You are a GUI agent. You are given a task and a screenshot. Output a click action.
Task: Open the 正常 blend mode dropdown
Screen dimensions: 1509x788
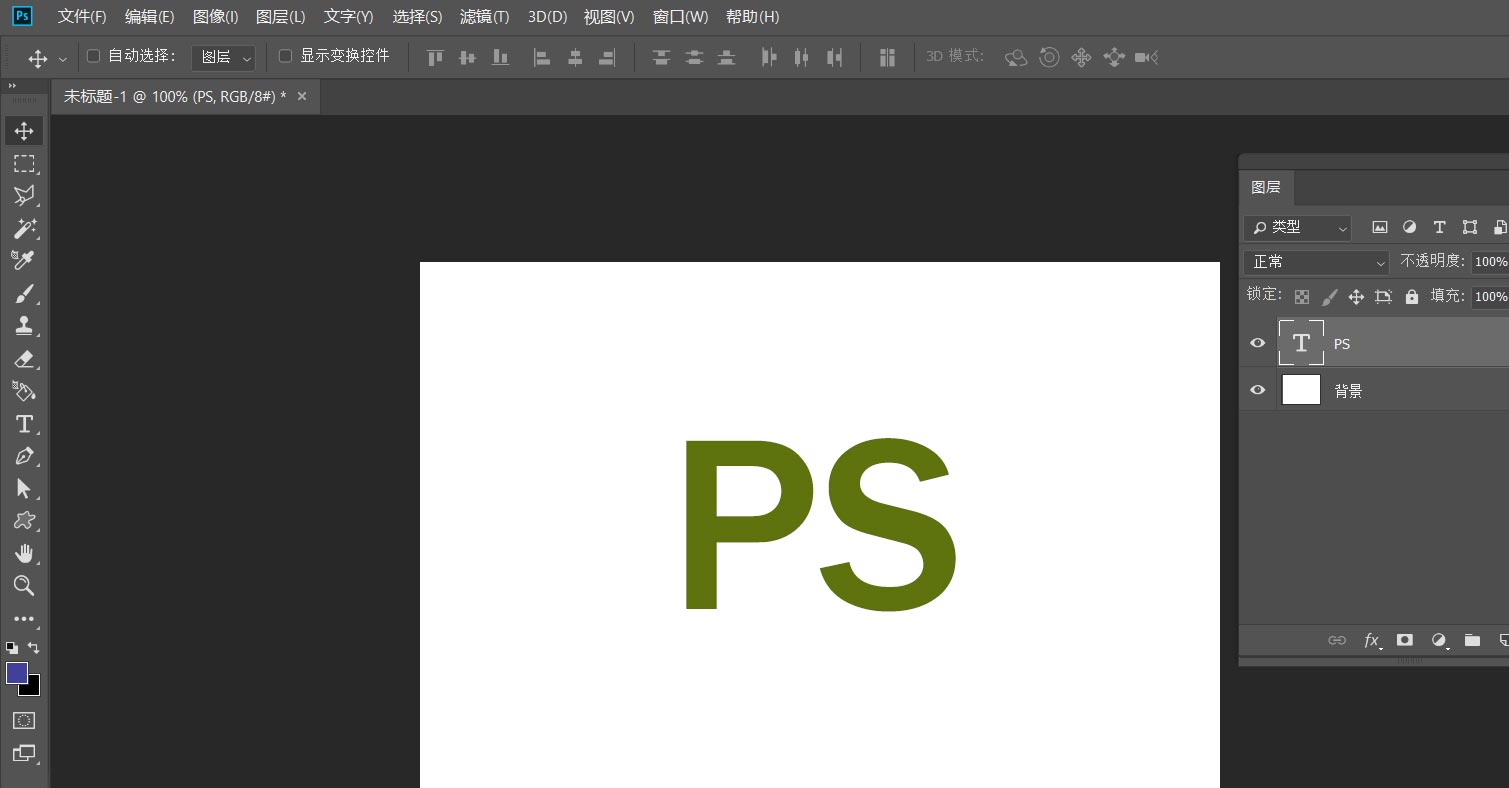point(1316,262)
